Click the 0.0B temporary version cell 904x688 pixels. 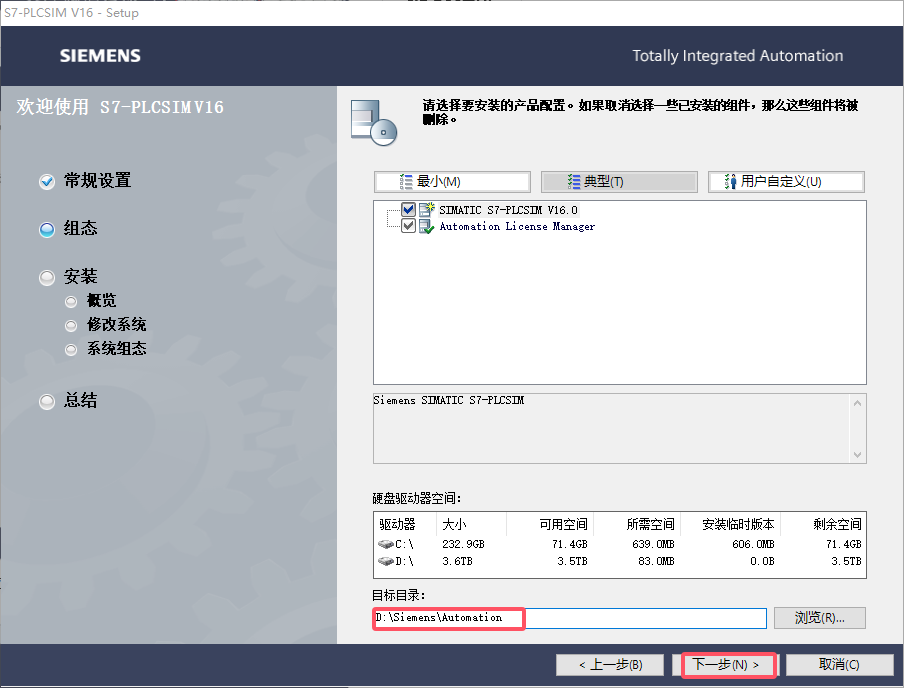pyautogui.click(x=762, y=561)
